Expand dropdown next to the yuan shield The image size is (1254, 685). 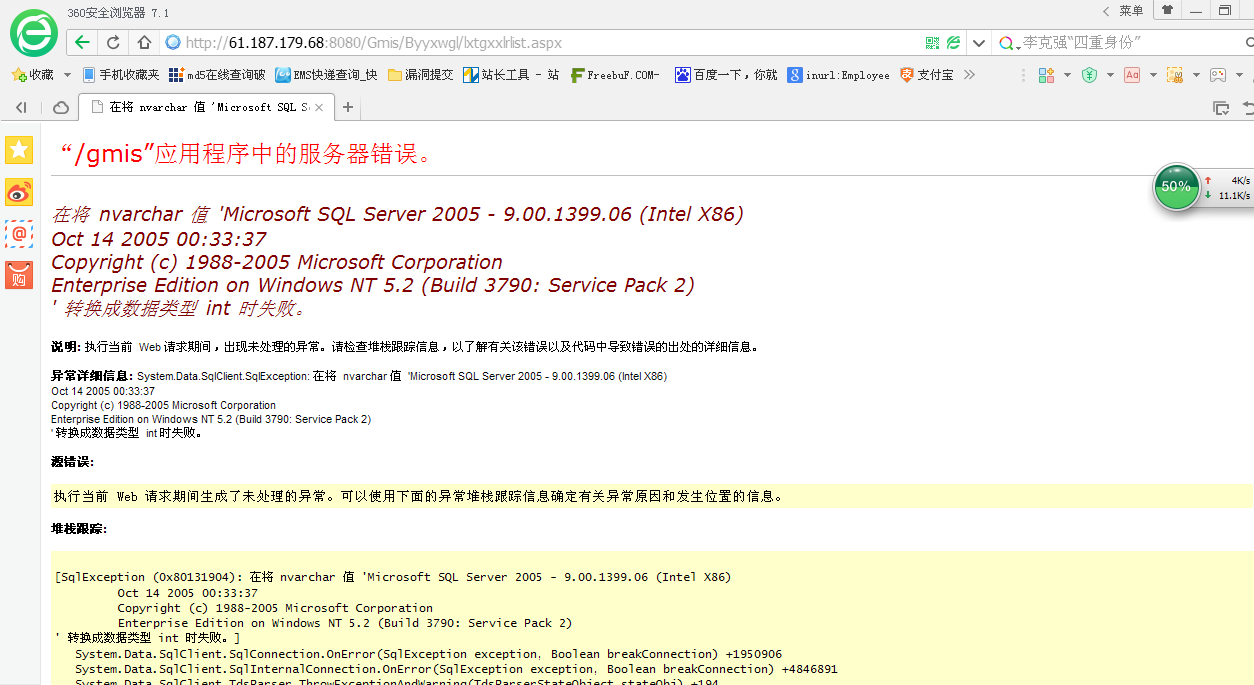click(x=1110, y=75)
